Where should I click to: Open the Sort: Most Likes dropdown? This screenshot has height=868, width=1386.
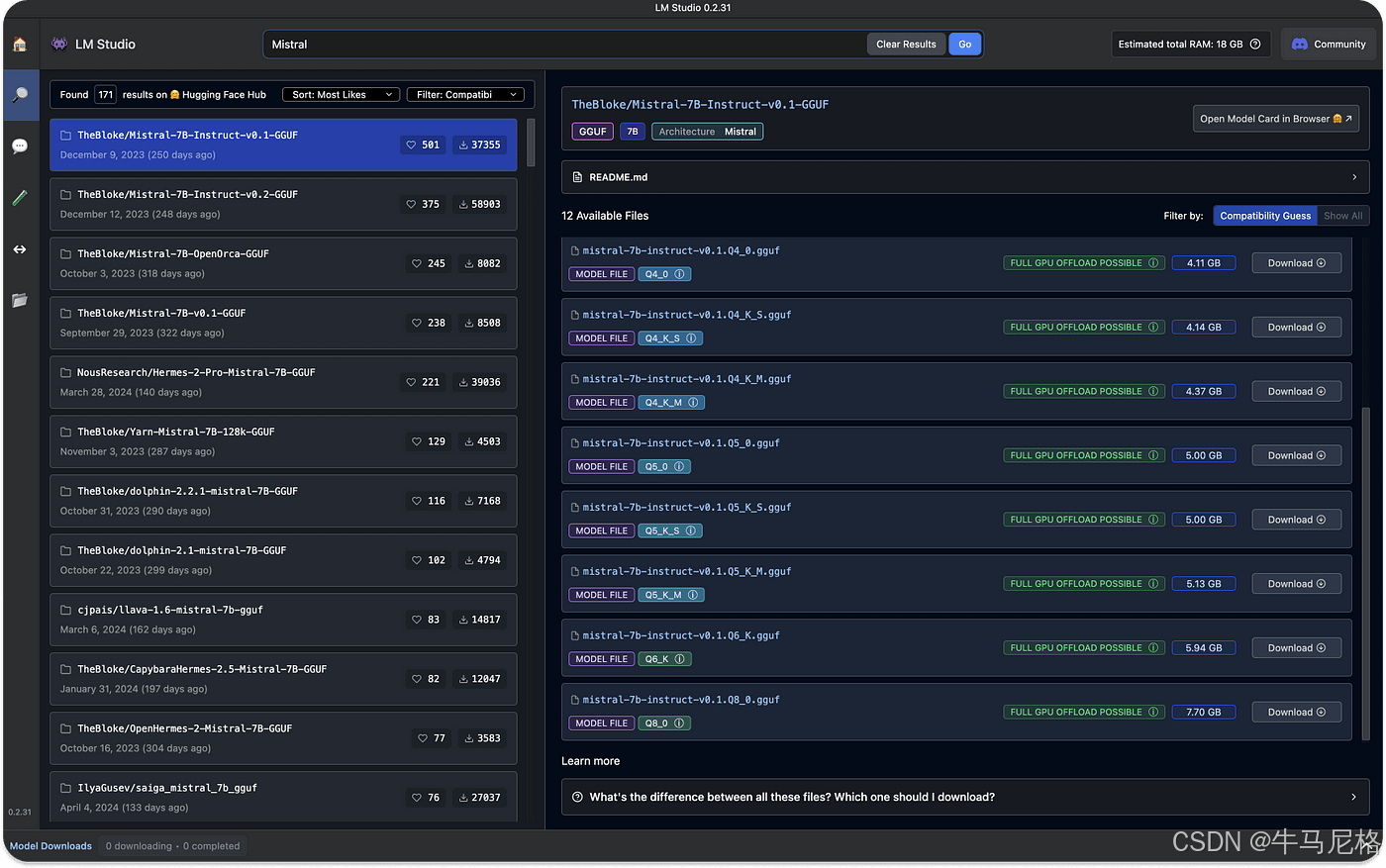coord(342,95)
